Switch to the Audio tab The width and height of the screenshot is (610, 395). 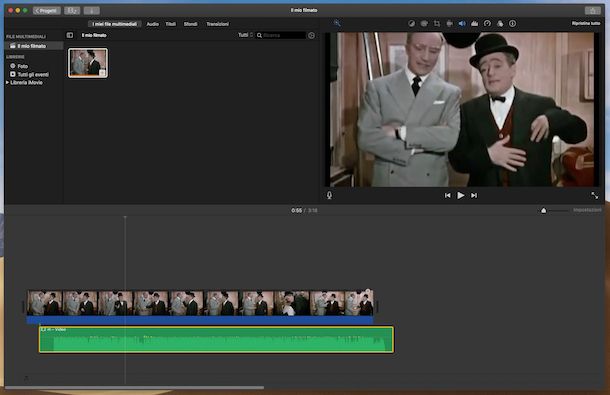click(x=152, y=24)
